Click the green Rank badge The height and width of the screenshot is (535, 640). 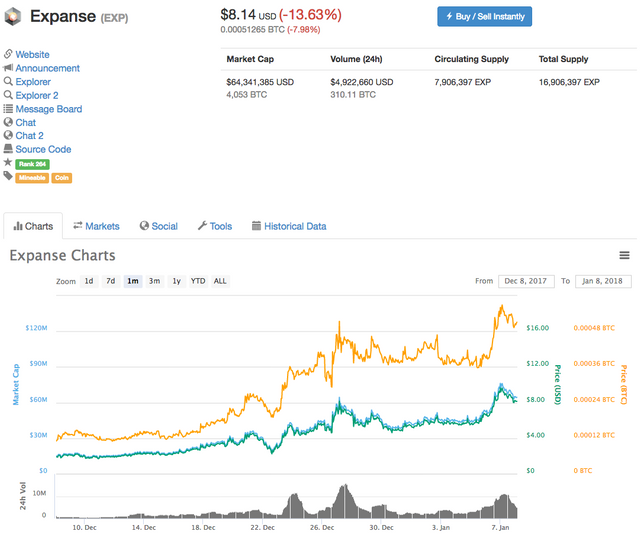click(32, 164)
